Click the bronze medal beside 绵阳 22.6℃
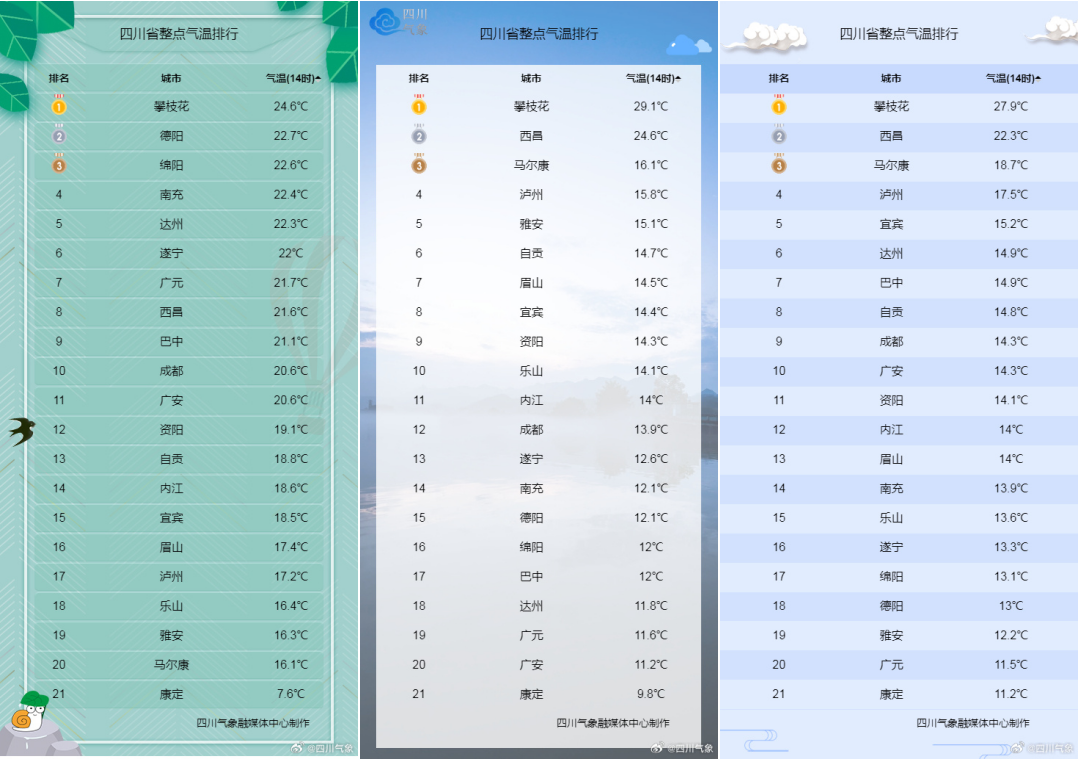Screen dimensions: 1081x759 [x=59, y=165]
